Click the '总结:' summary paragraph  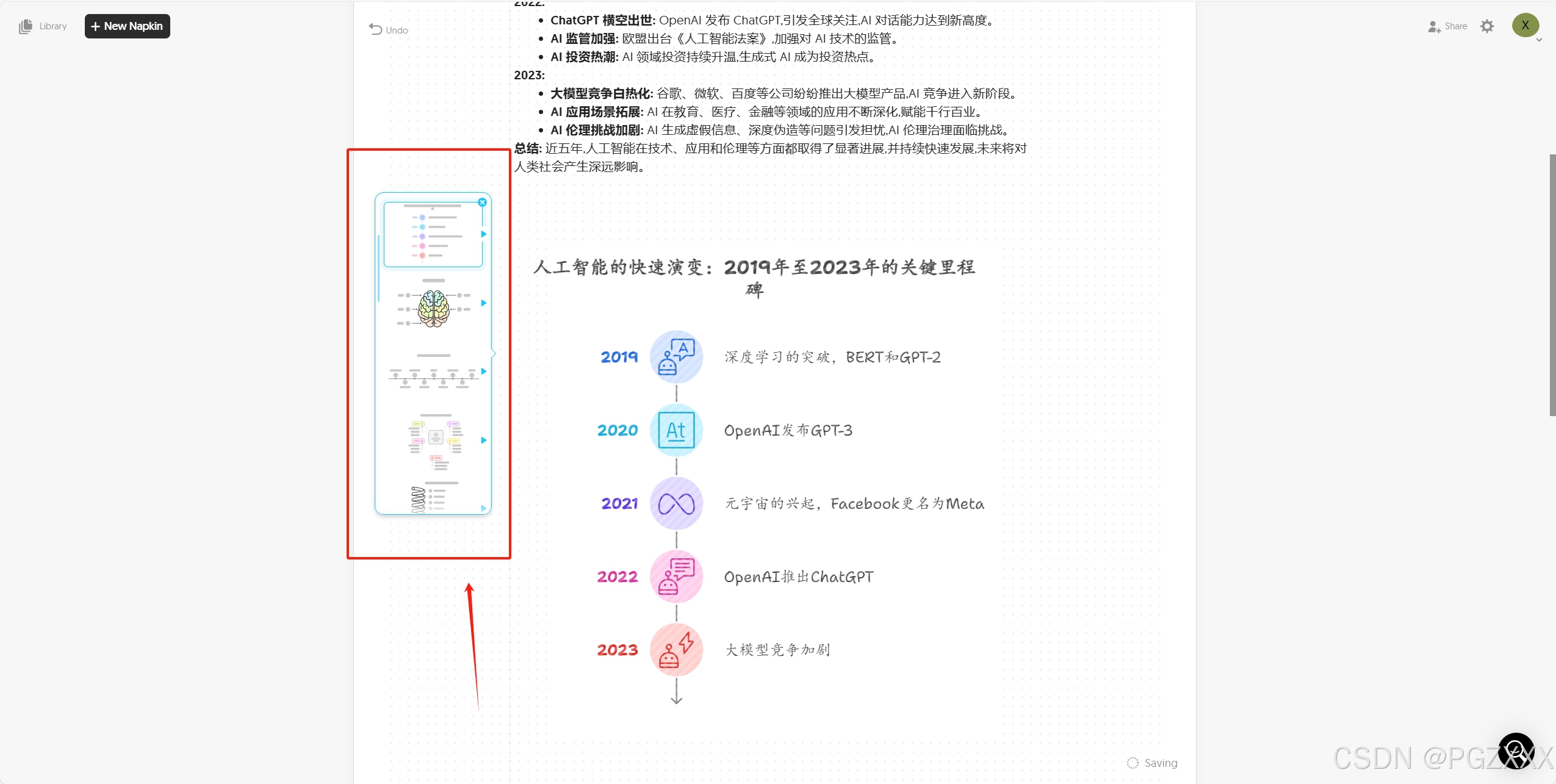[x=770, y=157]
